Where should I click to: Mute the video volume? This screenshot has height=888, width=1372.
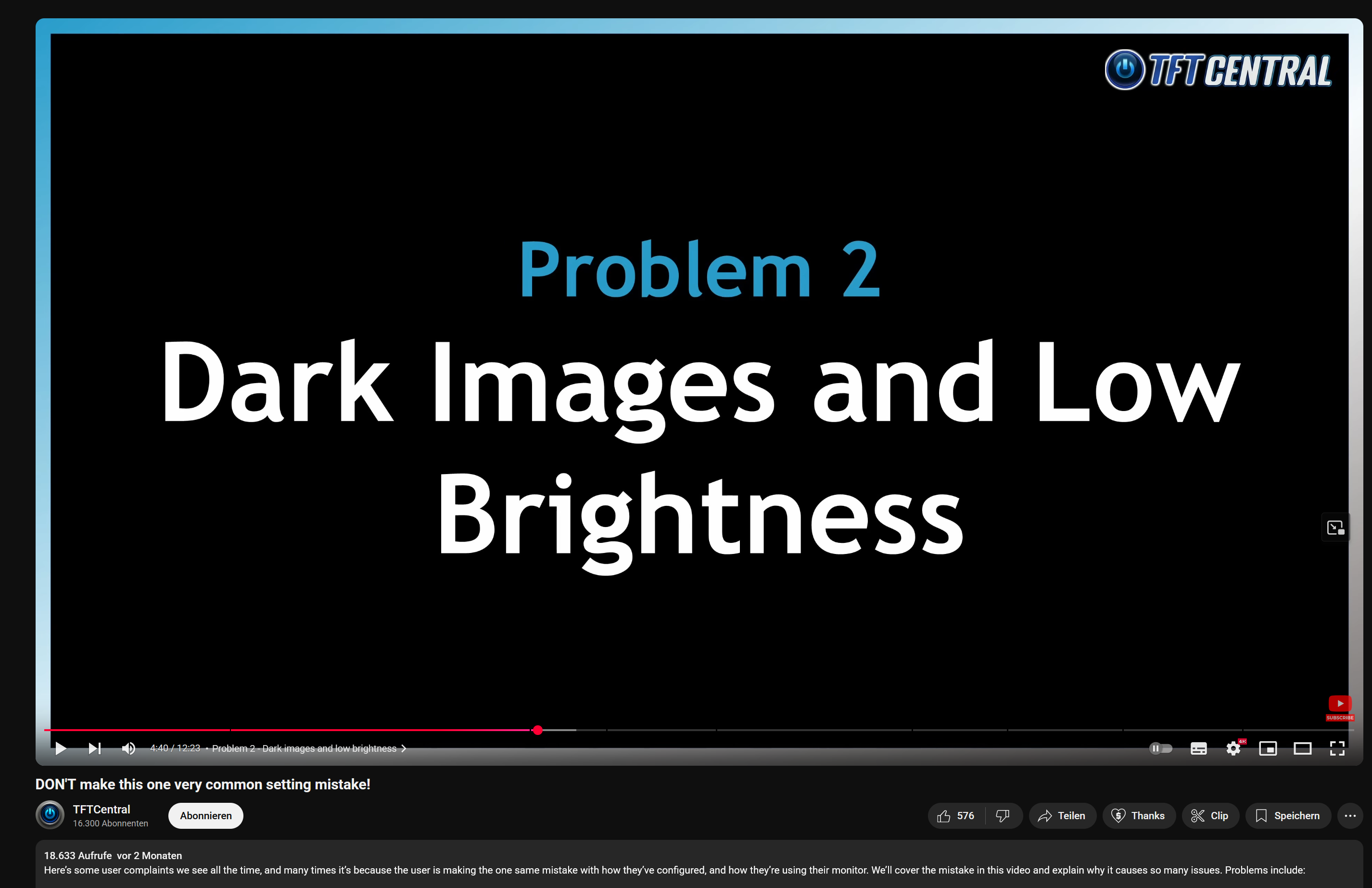pos(128,748)
